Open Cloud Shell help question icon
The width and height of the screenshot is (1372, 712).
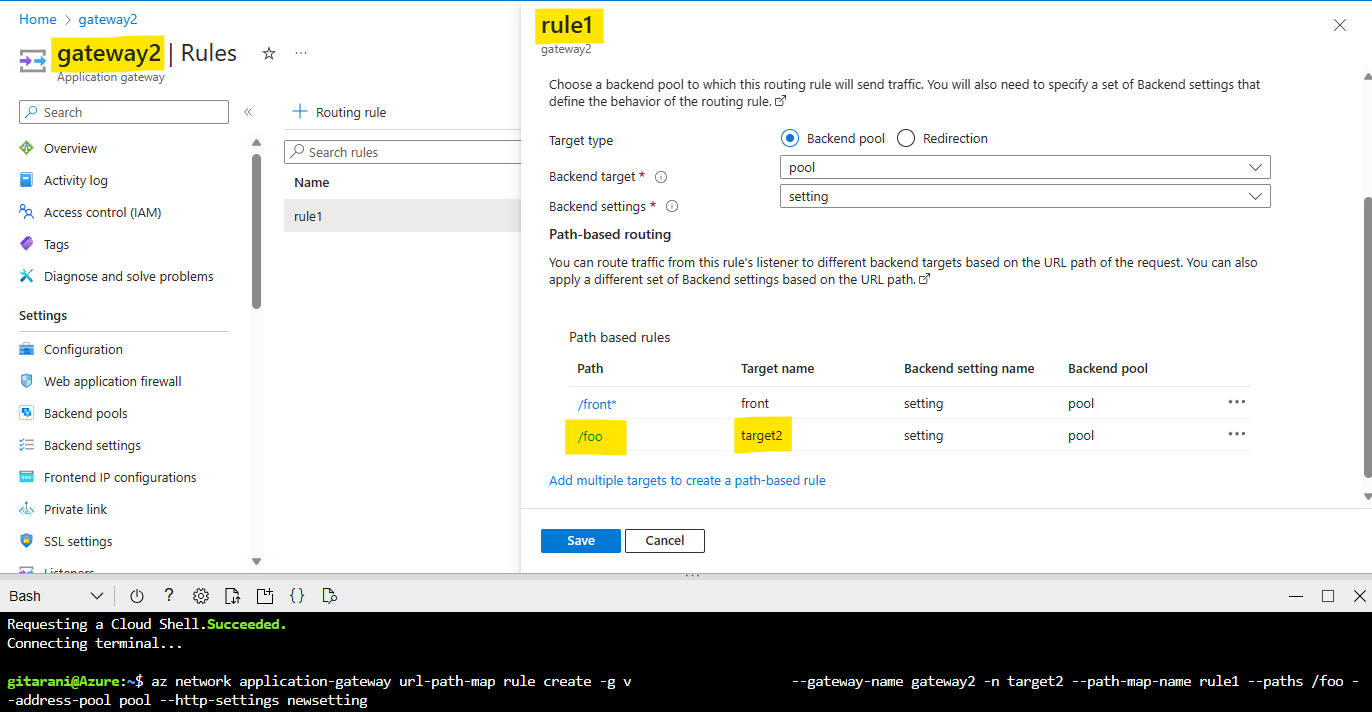169,596
